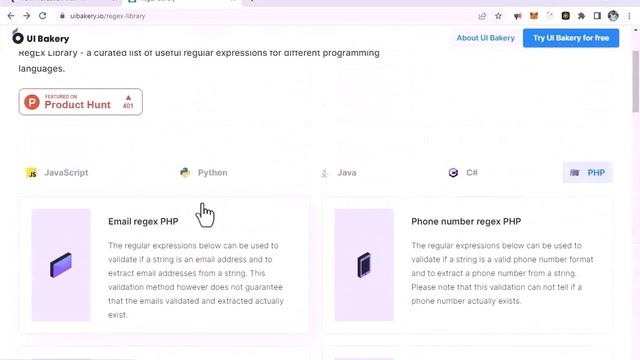Click the Python logo icon
Image resolution: width=640 pixels, height=360 pixels.
click(185, 173)
